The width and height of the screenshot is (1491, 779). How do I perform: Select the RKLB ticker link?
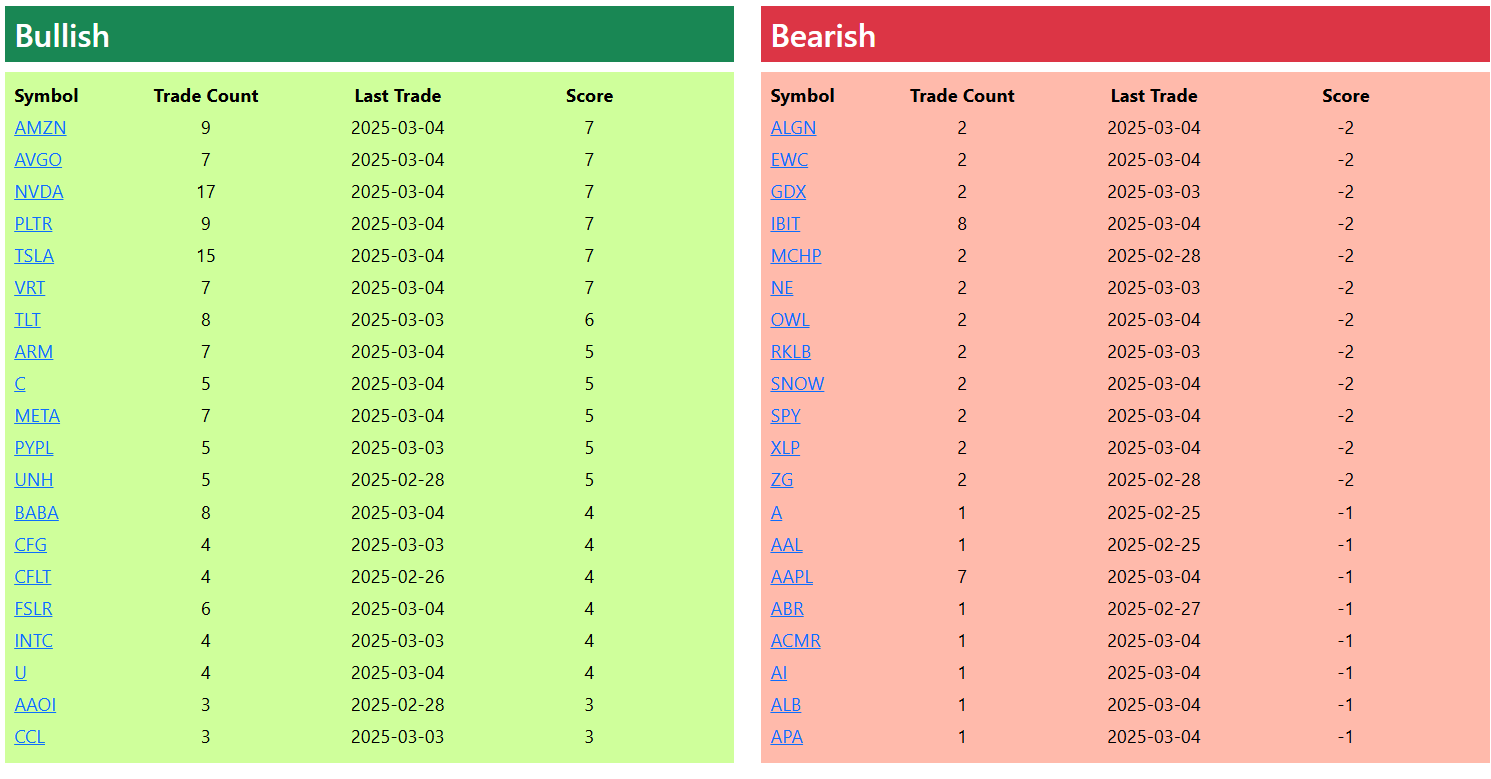(x=791, y=352)
